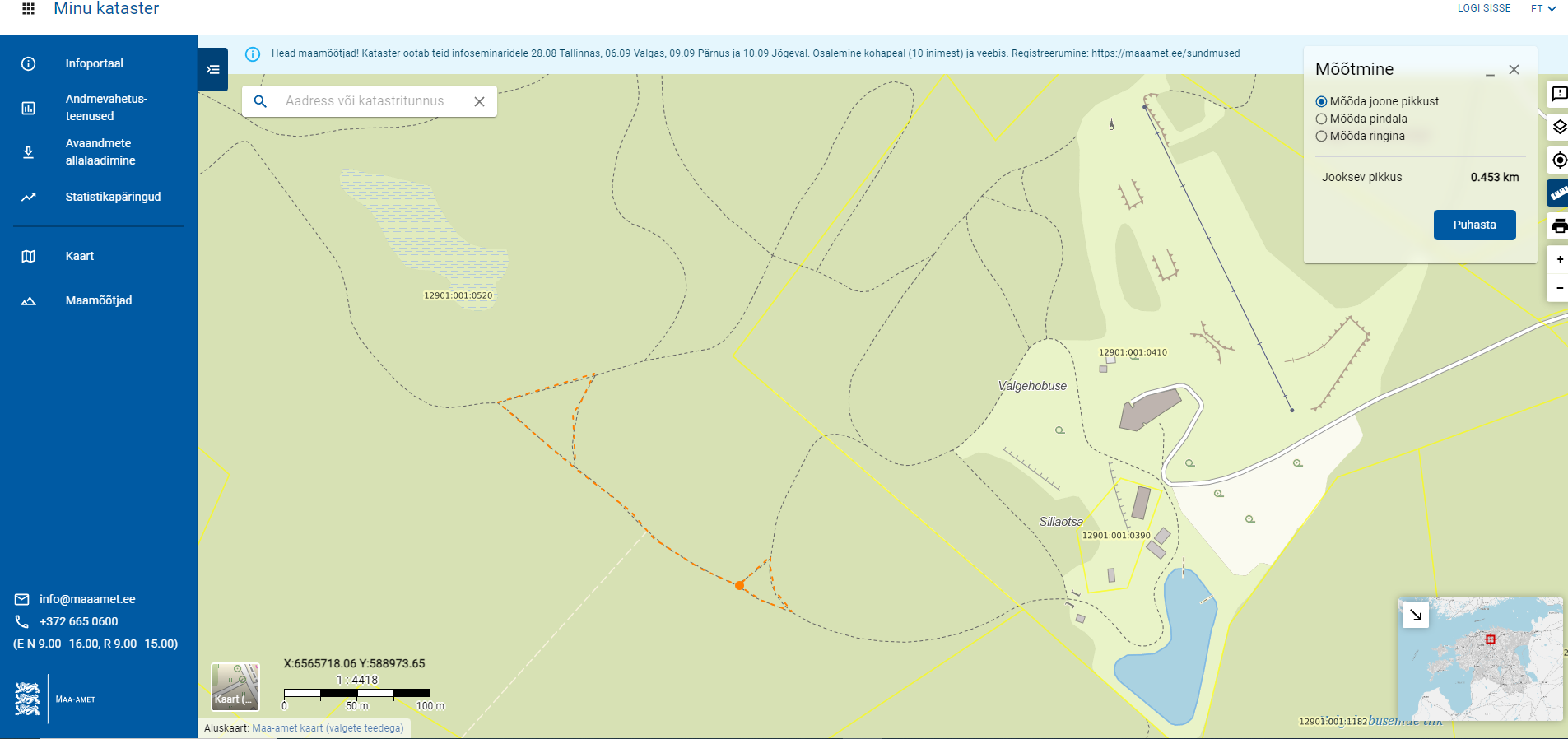Viewport: 1568px width, 739px height.
Task: Select 'Mõõda joone pikkust' radio option
Action: [1321, 102]
